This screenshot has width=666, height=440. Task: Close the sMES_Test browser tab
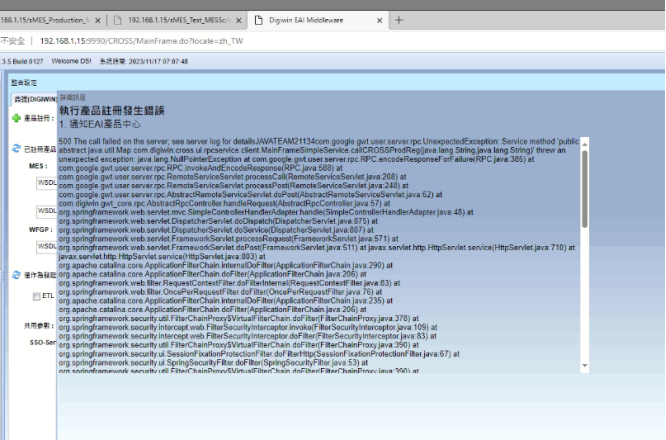click(x=236, y=19)
